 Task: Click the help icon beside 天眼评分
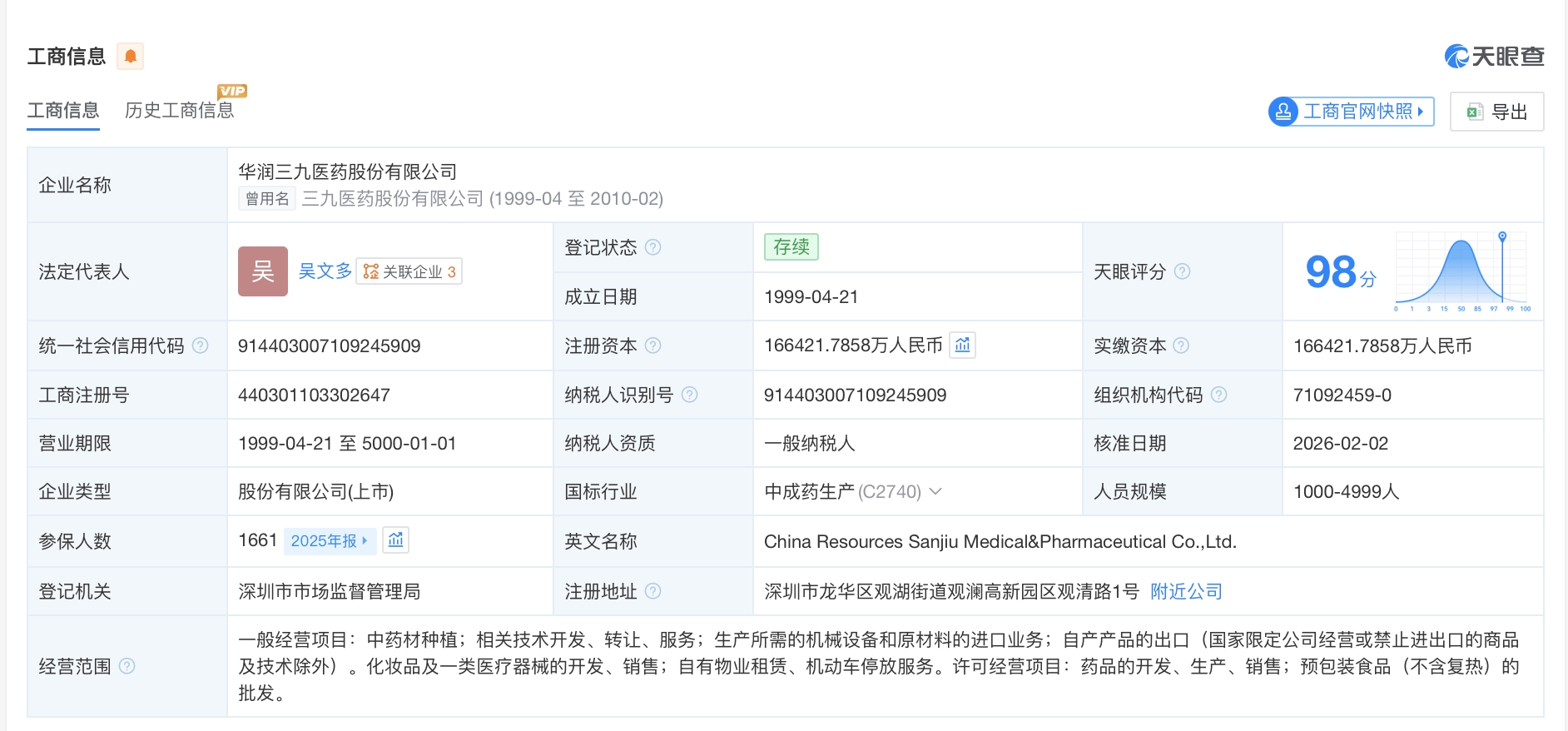coord(1182,271)
